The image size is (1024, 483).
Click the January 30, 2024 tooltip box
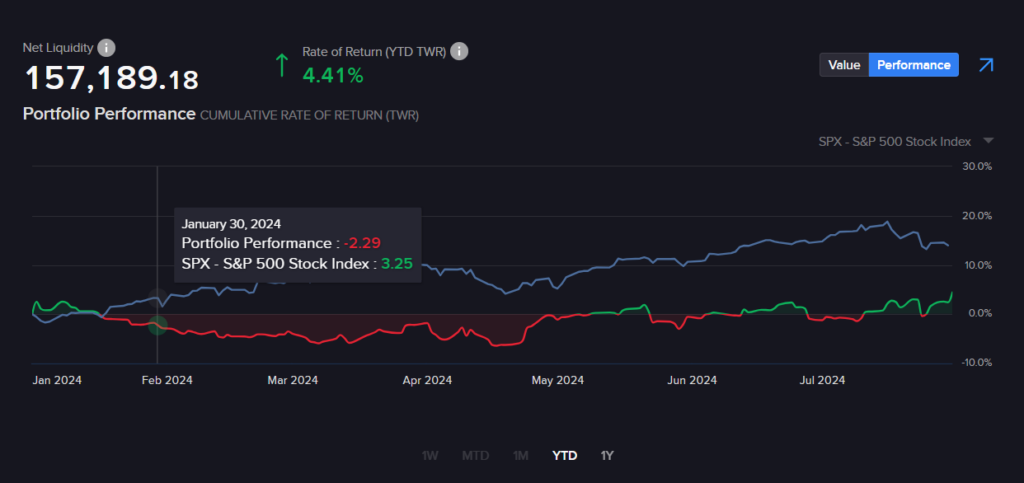[296, 244]
